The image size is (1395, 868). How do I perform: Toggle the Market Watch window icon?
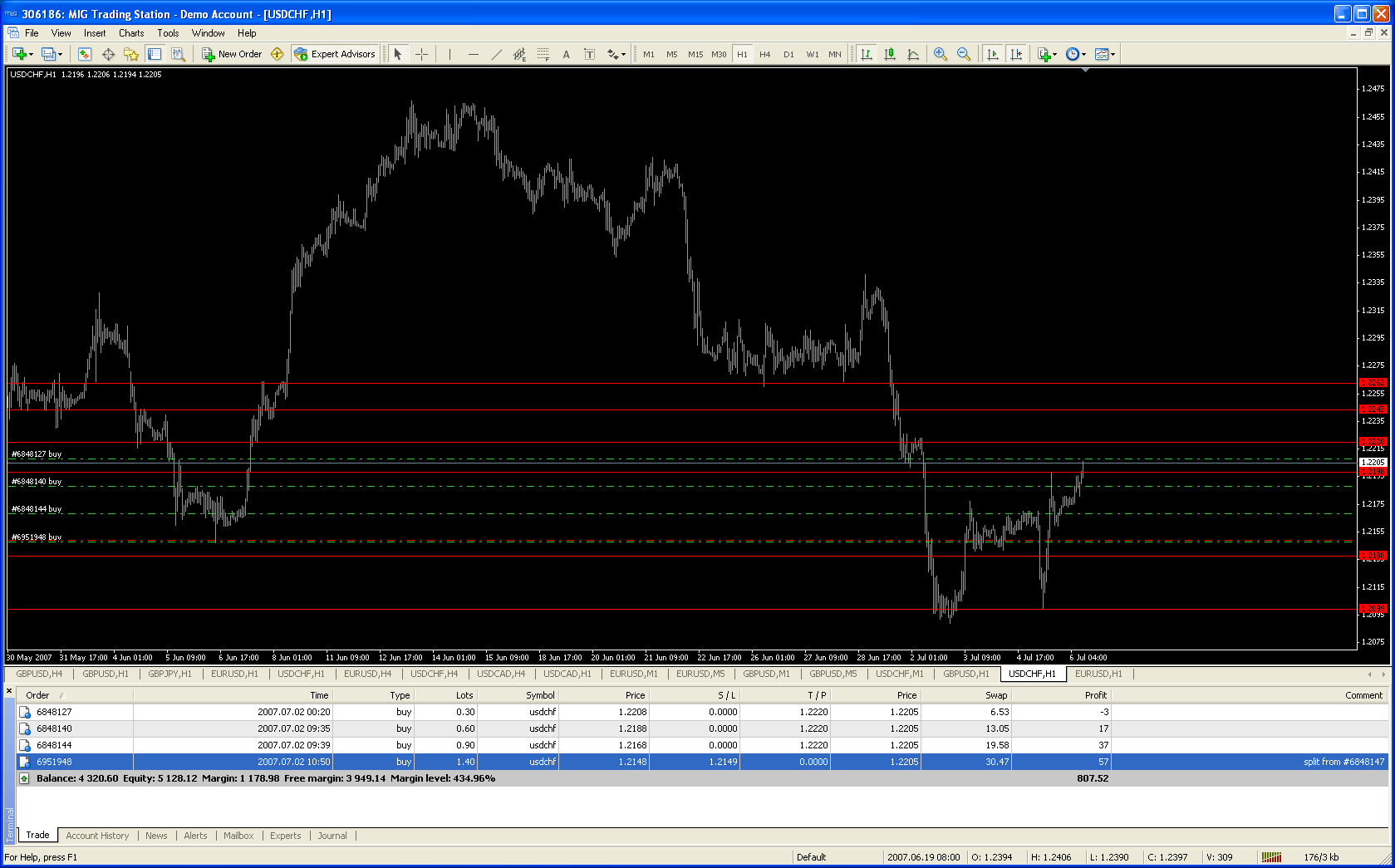pos(84,54)
